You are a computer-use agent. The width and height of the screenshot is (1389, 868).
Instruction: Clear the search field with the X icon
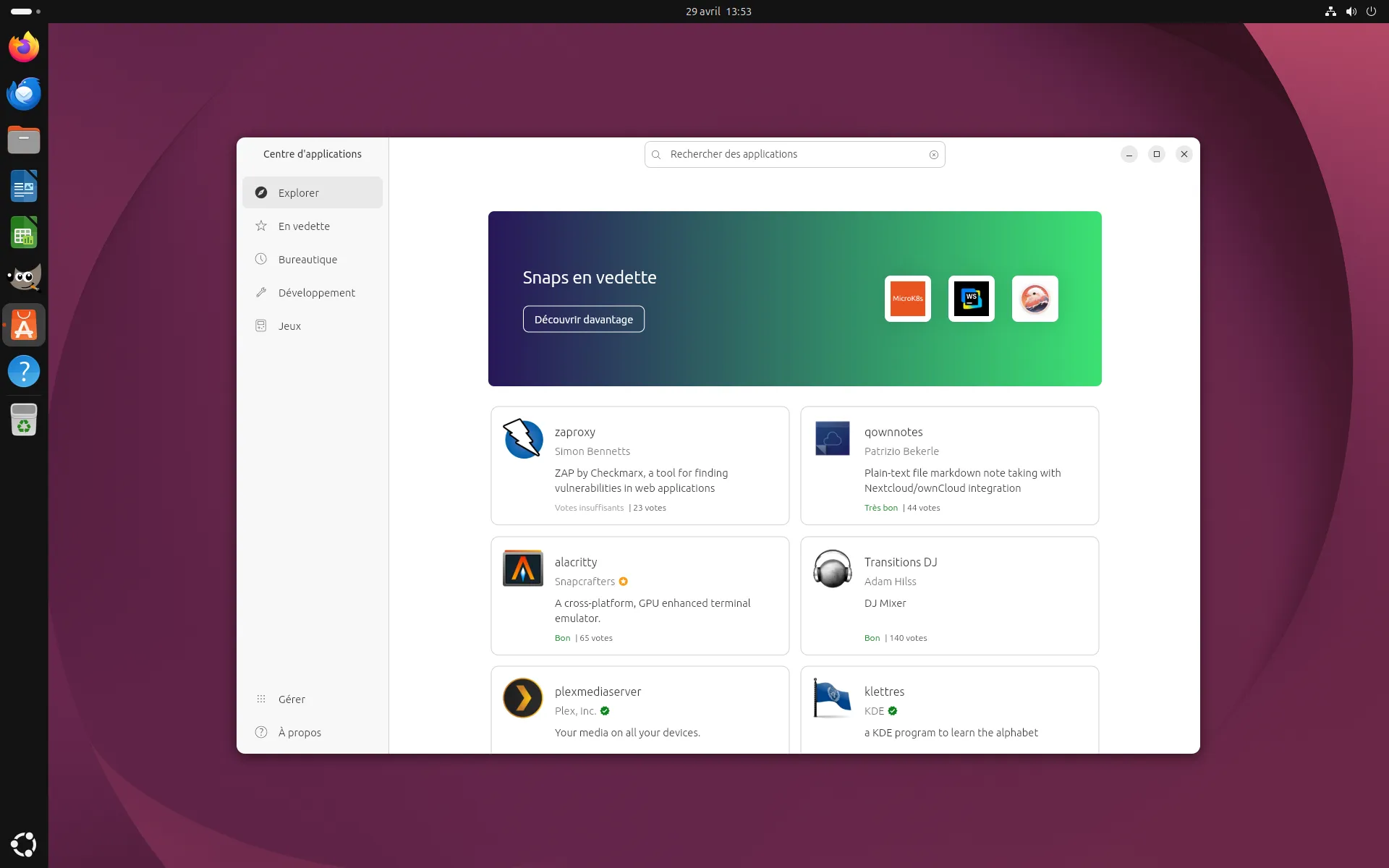934,155
